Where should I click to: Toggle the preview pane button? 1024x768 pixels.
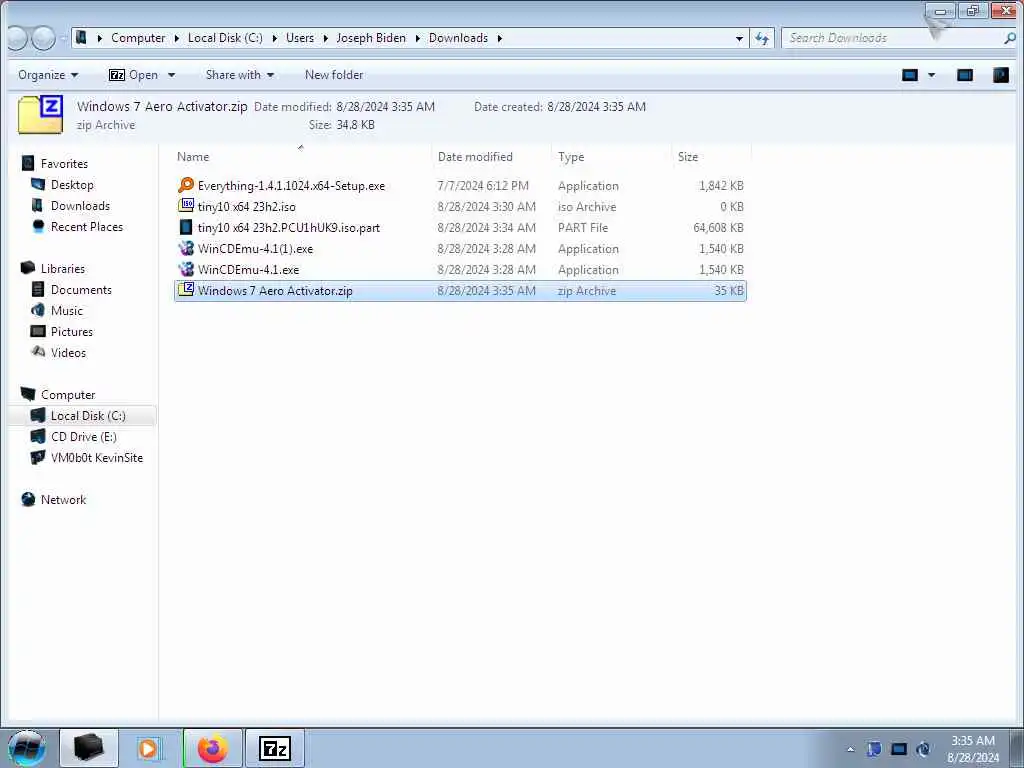point(965,75)
